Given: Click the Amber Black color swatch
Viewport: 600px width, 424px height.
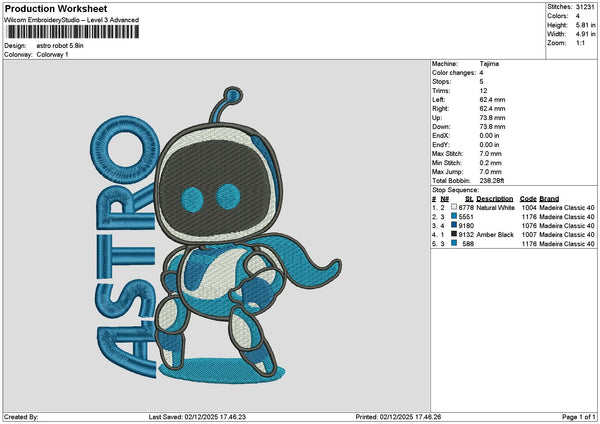Looking at the screenshot, I should point(453,235).
